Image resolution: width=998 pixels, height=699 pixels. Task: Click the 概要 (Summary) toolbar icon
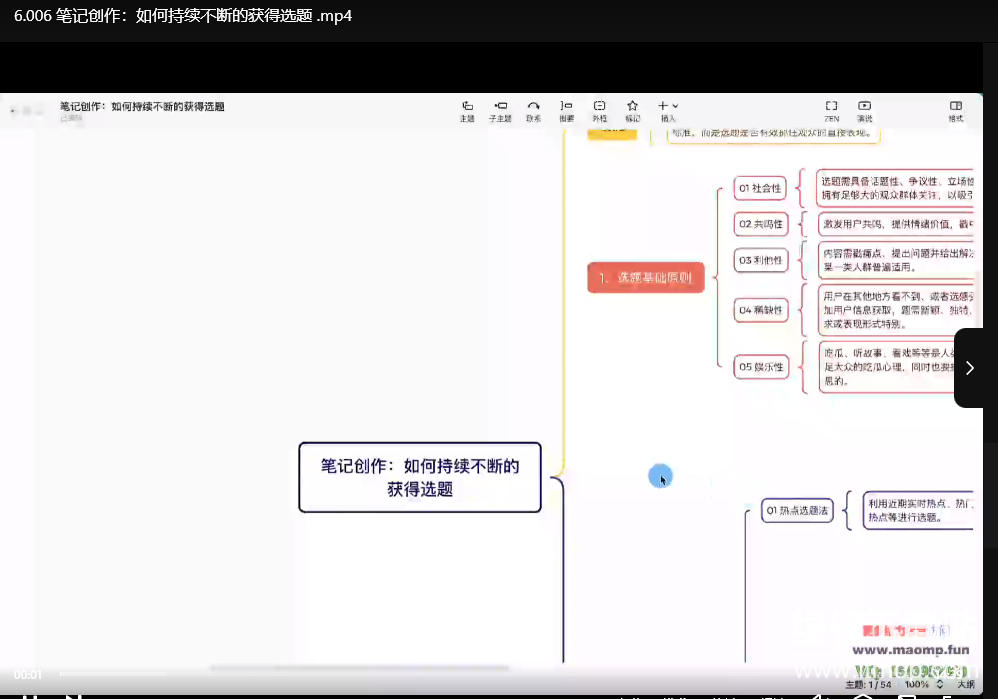click(566, 109)
